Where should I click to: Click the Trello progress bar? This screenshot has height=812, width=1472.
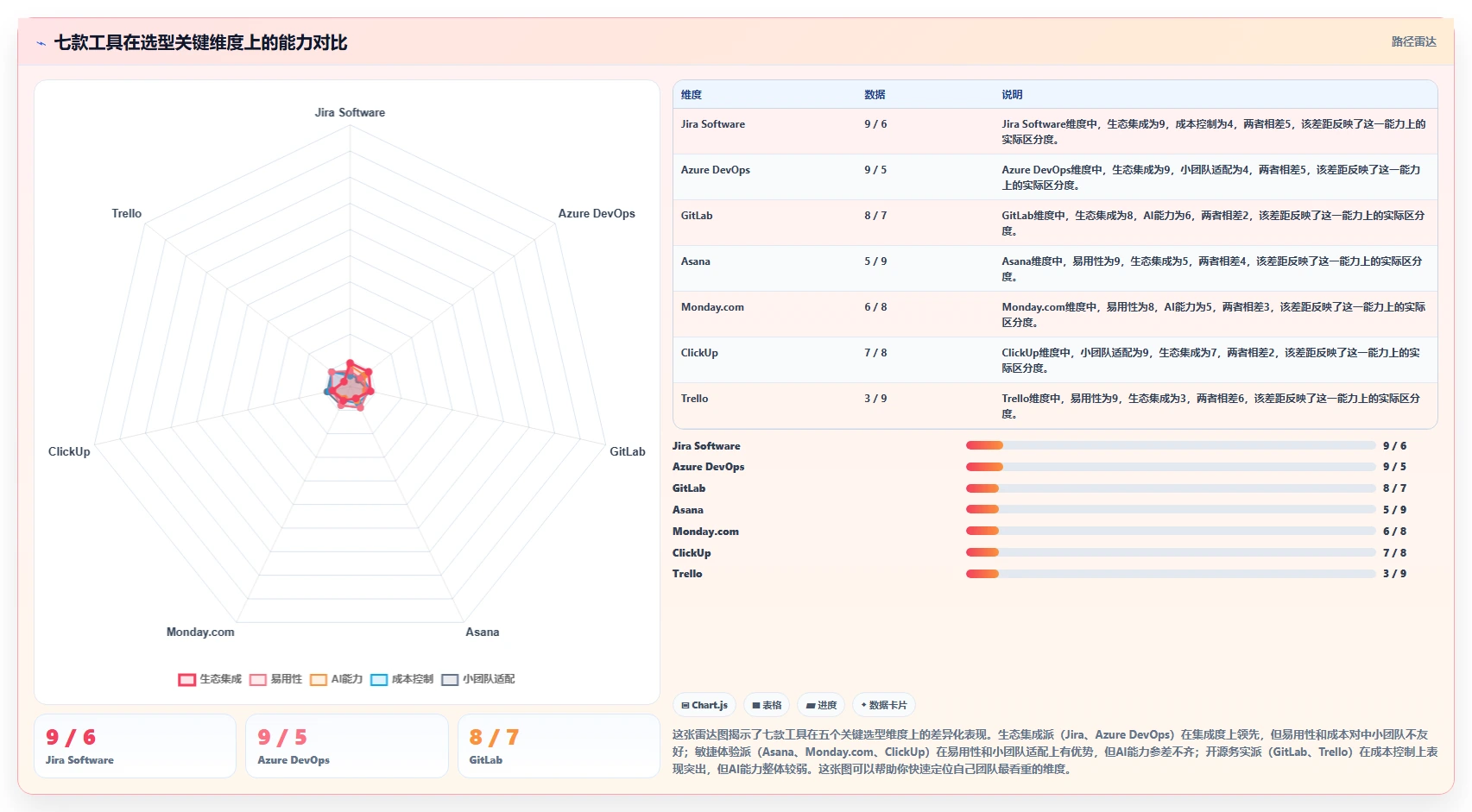[x=1171, y=574]
